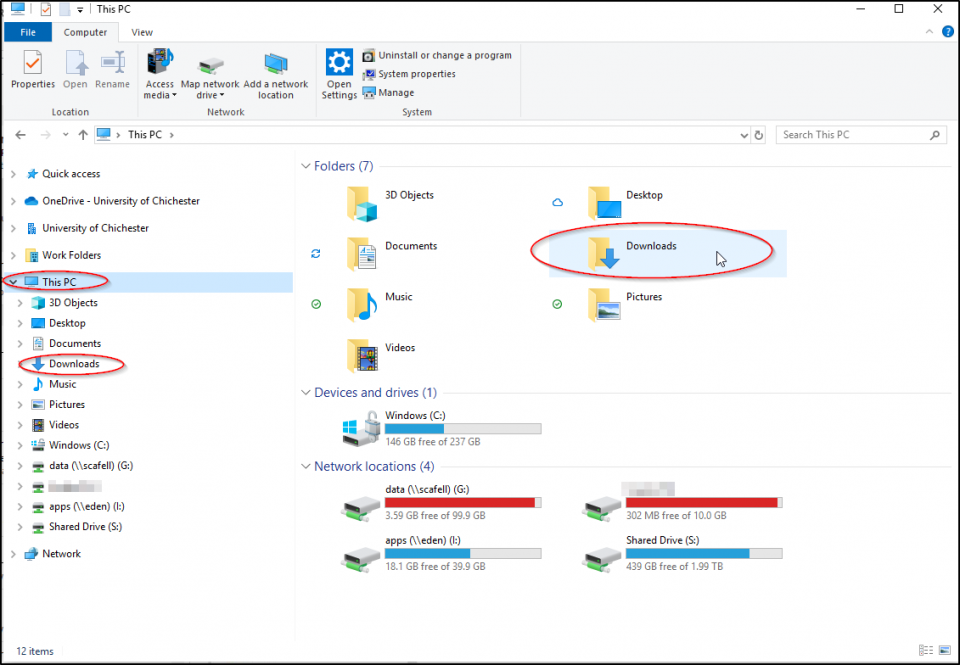
Task: Select University of Chichester in the sidebar
Action: pyautogui.click(x=95, y=228)
